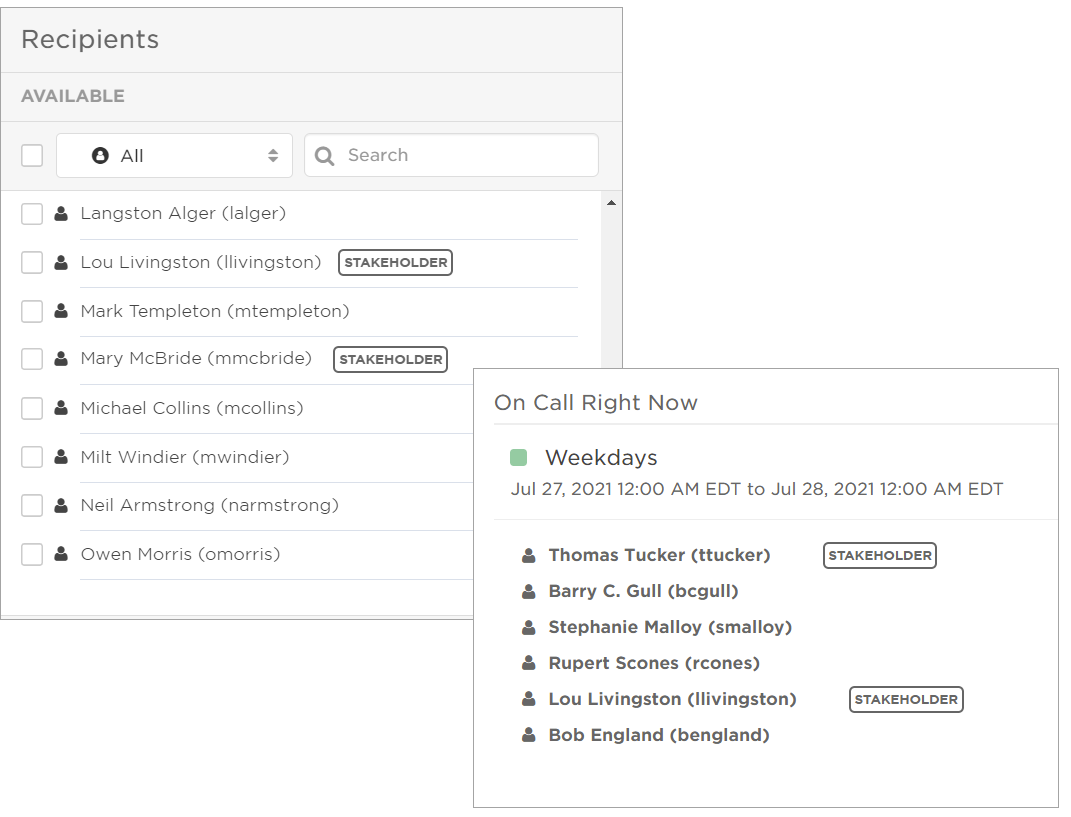The height and width of the screenshot is (817, 1071).
Task: Click the person icon beside Milt Windier
Action: pyautogui.click(x=61, y=457)
